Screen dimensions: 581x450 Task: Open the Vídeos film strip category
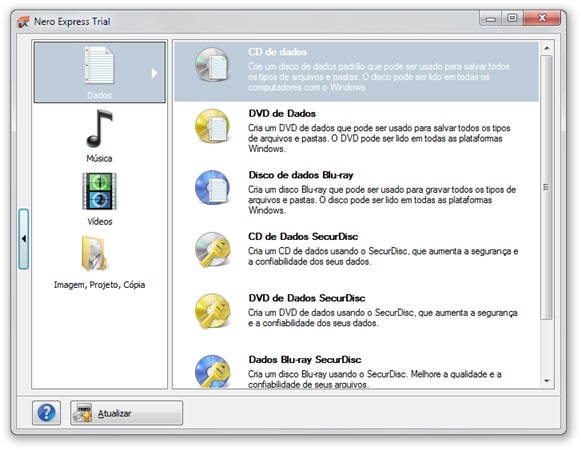[99, 191]
